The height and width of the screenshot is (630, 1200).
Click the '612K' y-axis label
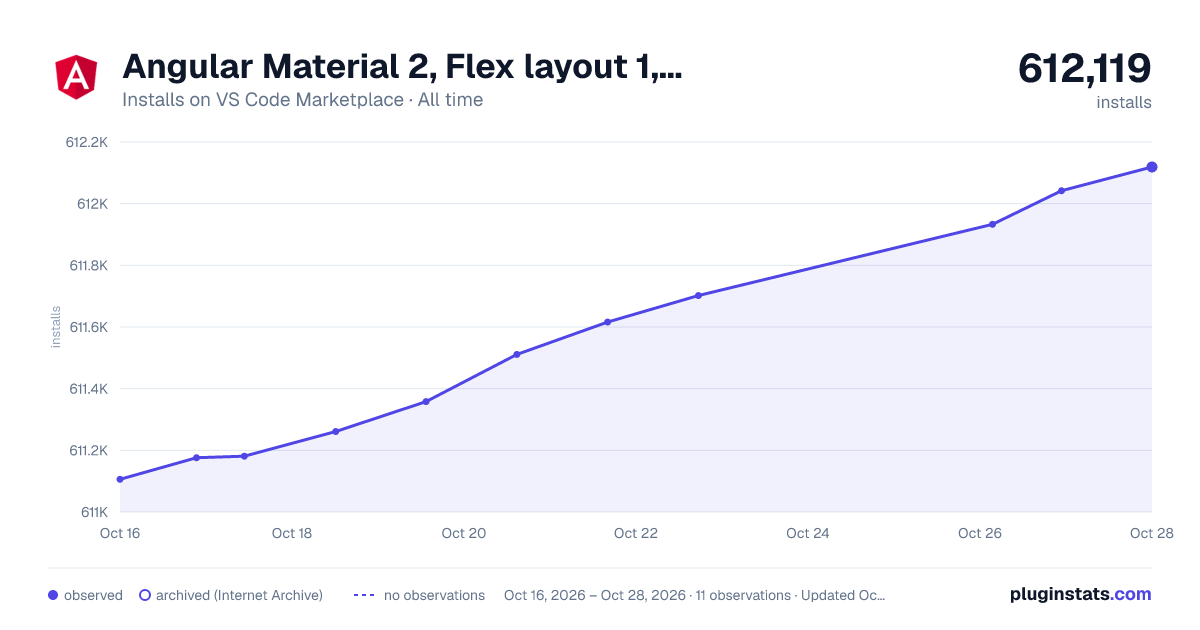click(x=92, y=204)
